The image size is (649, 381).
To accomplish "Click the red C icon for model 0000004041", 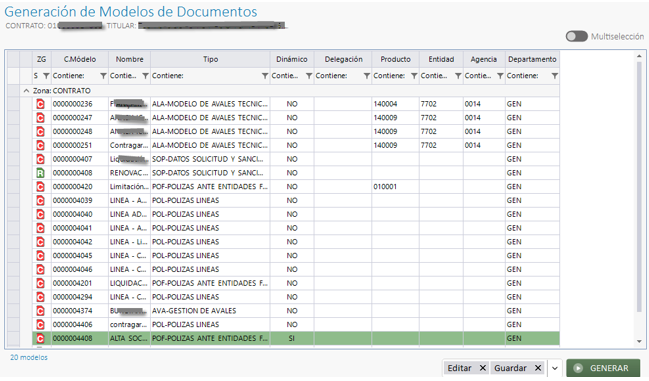I will (x=40, y=228).
